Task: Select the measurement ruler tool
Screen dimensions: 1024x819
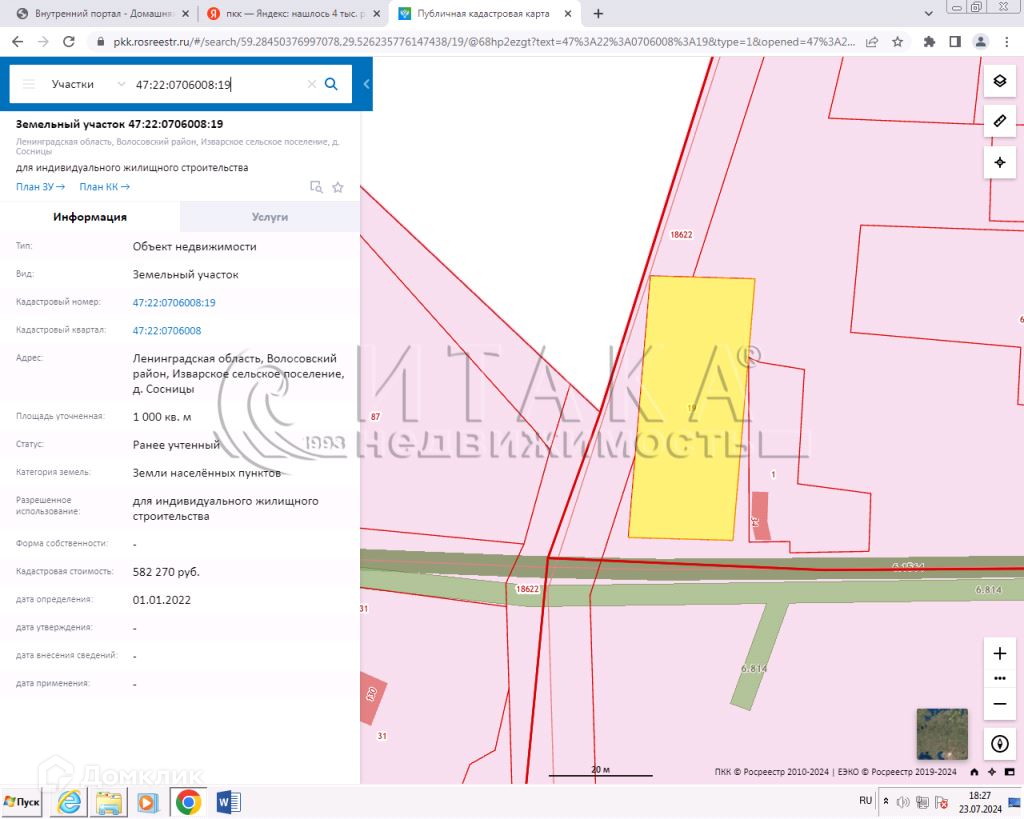Action: point(1000,121)
